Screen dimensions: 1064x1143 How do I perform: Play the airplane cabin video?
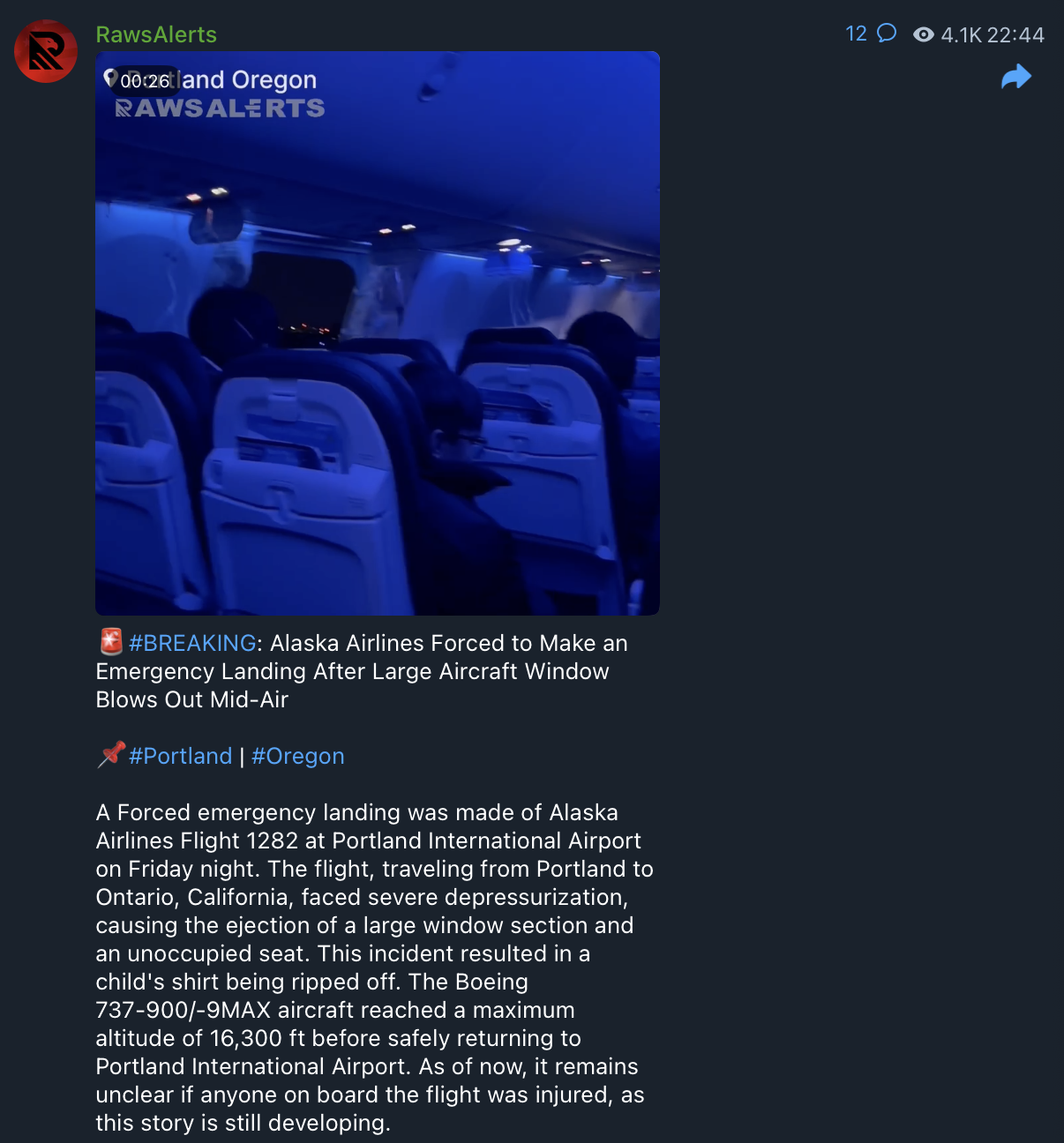[x=378, y=333]
